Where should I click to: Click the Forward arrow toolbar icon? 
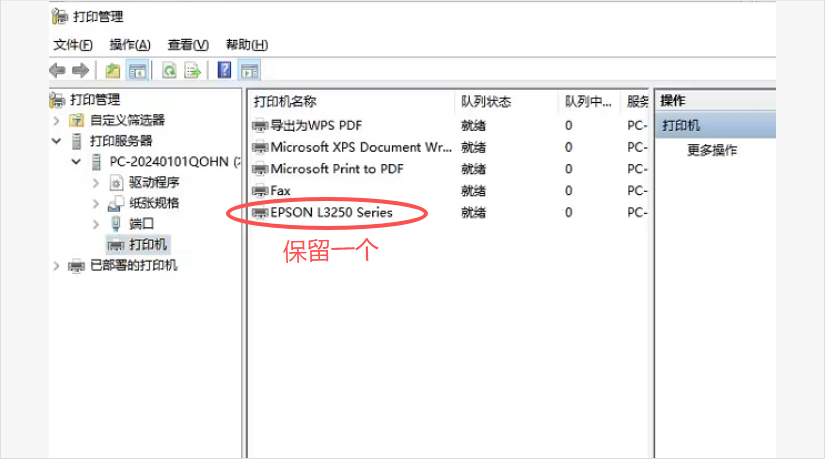pos(80,70)
